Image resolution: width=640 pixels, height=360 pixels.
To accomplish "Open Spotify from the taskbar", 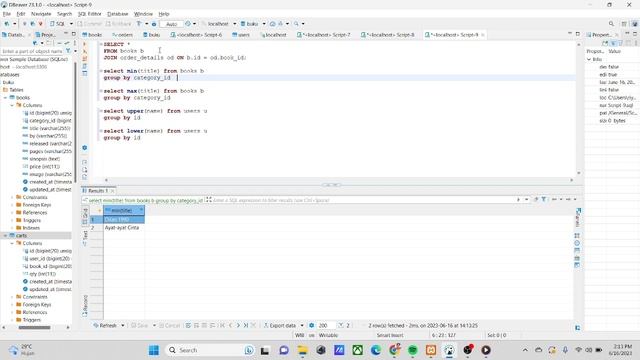I will tap(413, 350).
